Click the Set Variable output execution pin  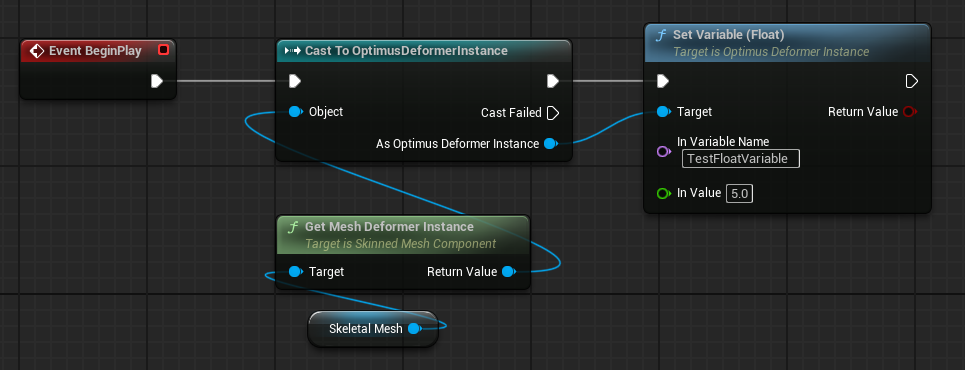pyautogui.click(x=911, y=81)
